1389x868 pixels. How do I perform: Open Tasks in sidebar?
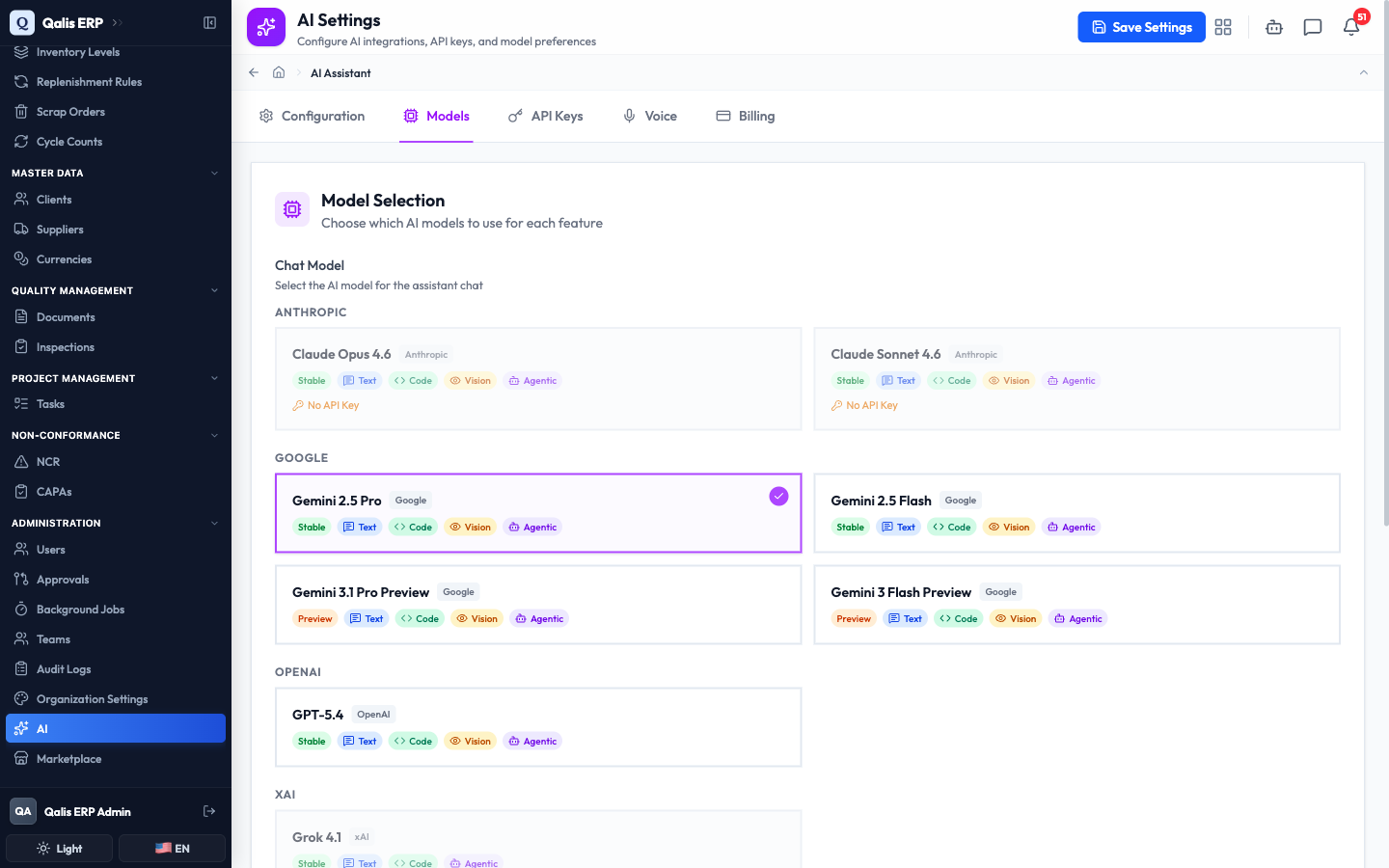pyautogui.click(x=116, y=404)
